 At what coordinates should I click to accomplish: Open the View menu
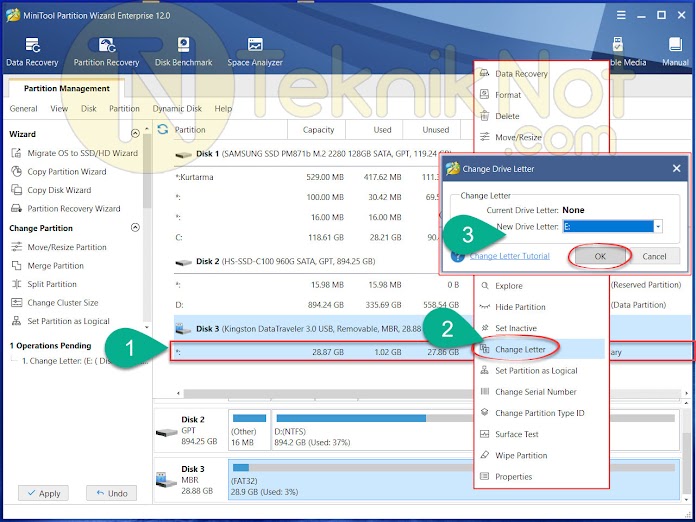[x=59, y=109]
